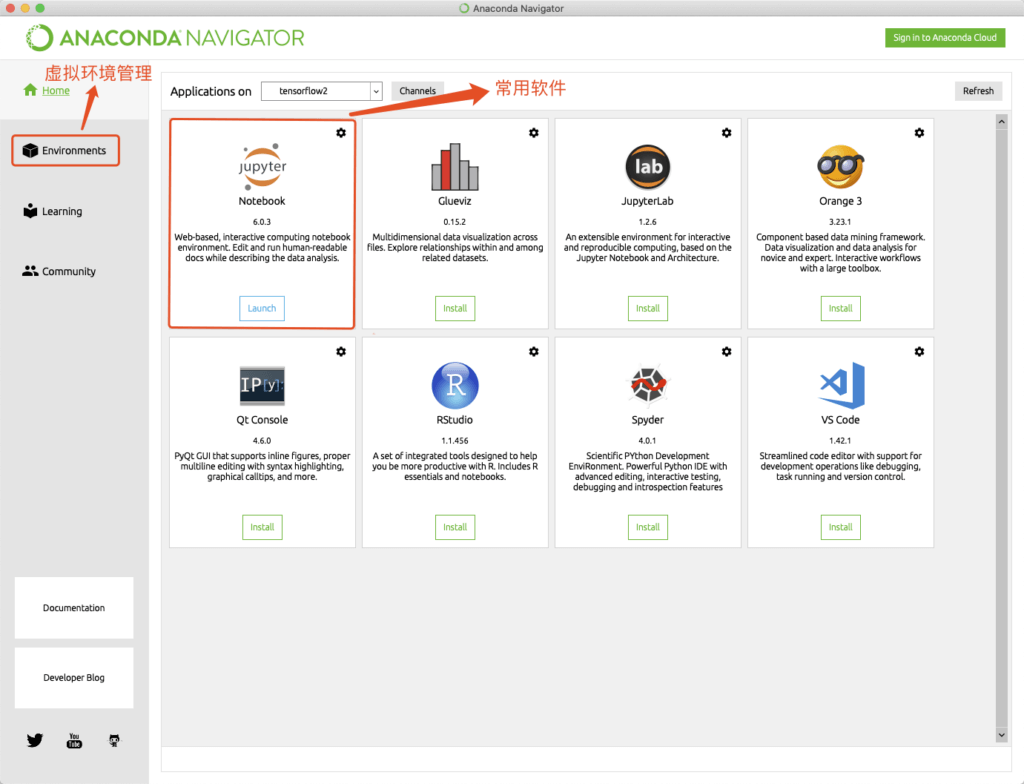
Task: Open the YouTube link icon
Action: (x=74, y=740)
